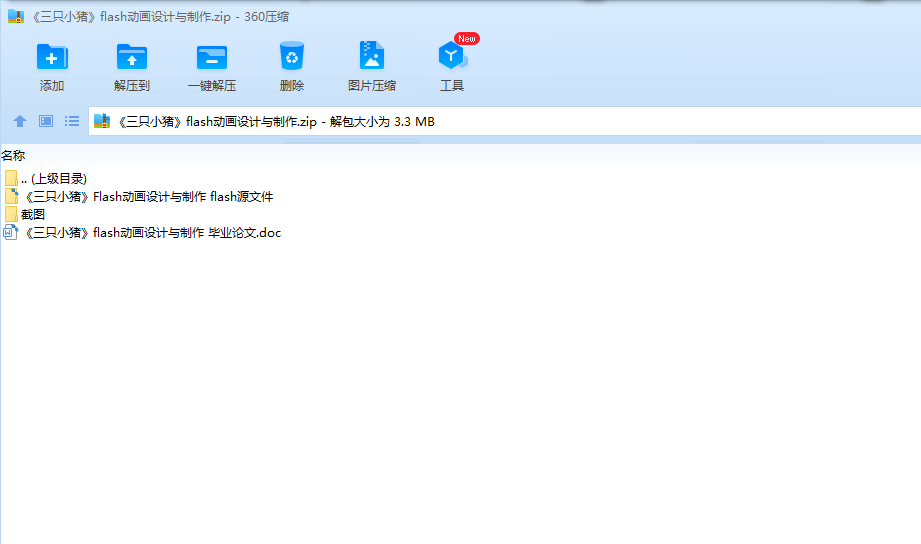Image resolution: width=921 pixels, height=544 pixels.
Task: Switch to the list view mode button
Action: 72,121
